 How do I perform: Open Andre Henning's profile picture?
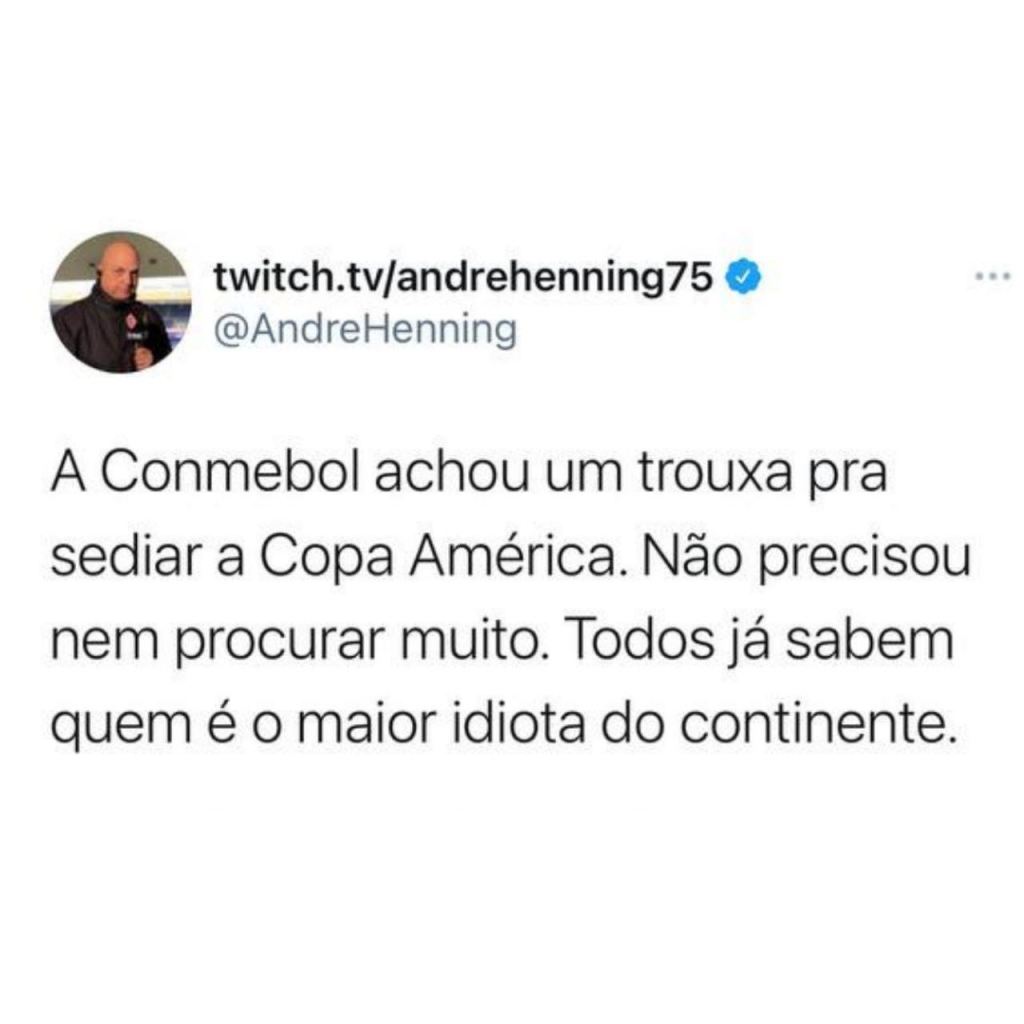[121, 302]
